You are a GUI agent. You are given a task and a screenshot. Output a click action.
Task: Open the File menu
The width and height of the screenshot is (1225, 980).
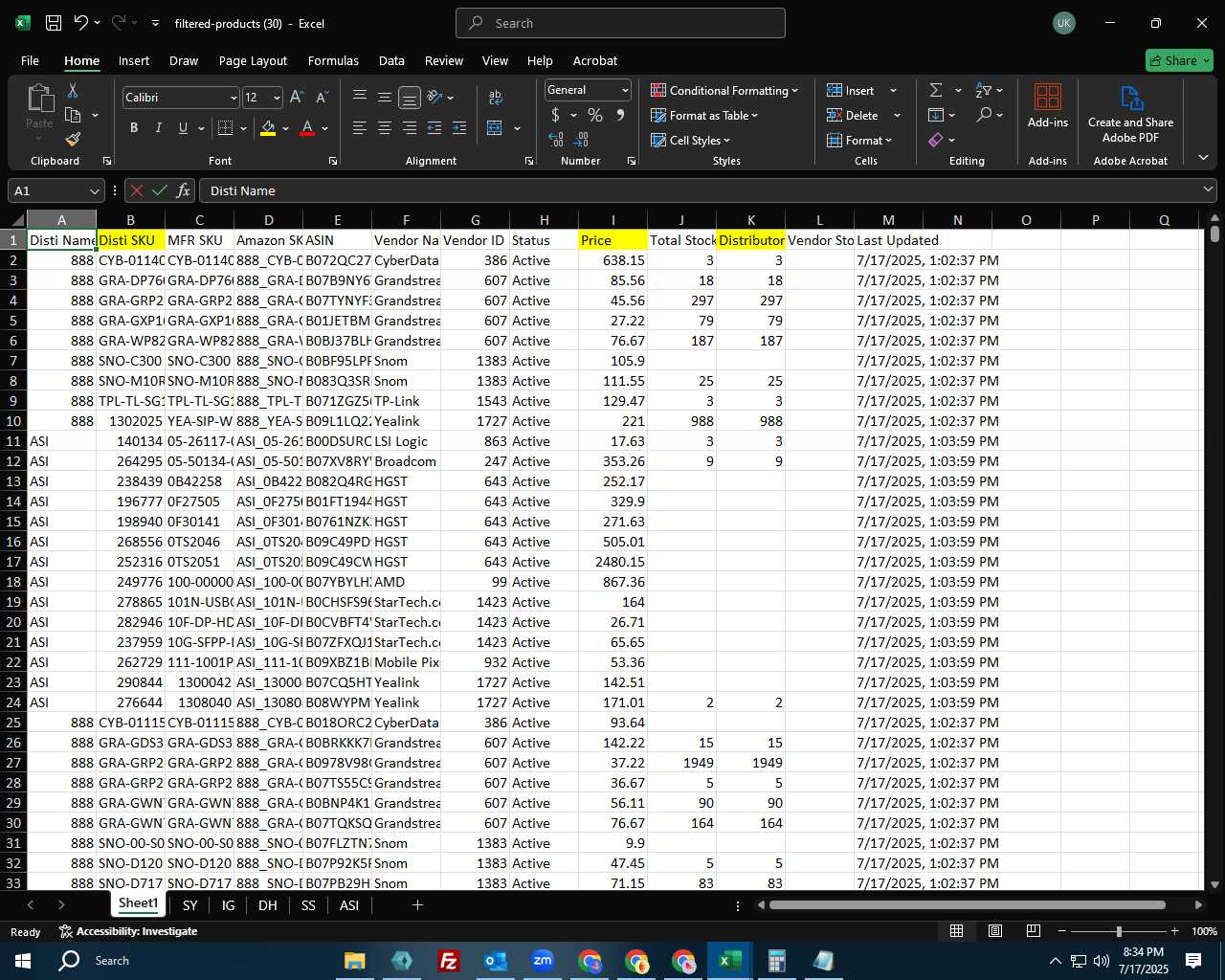point(30,60)
